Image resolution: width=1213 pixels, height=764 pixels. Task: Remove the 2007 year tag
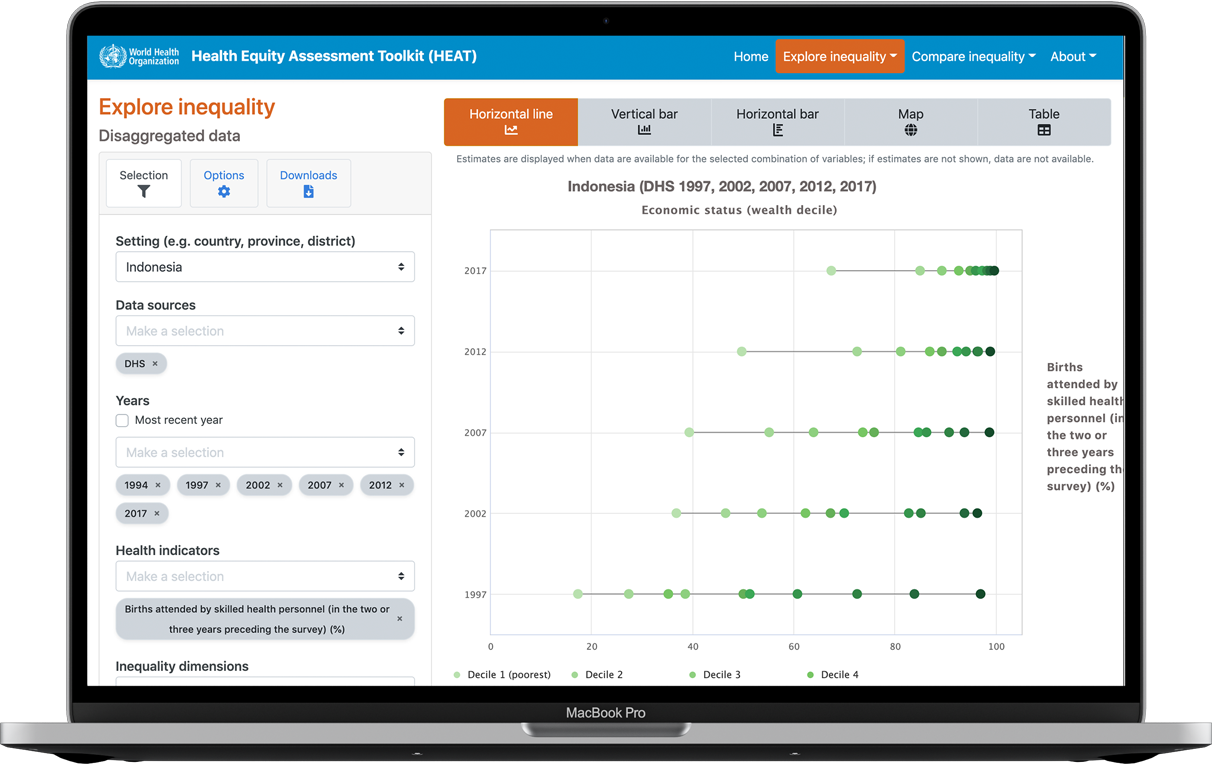341,485
